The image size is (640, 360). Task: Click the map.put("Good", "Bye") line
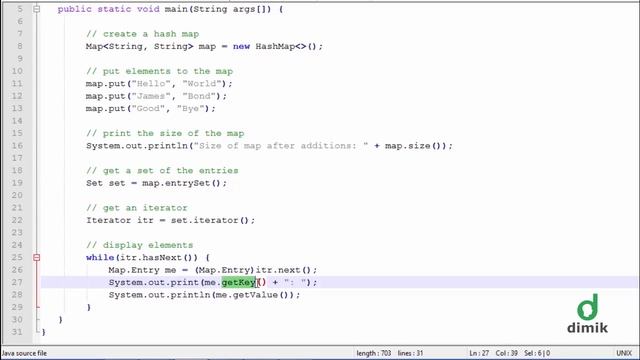(x=150, y=109)
